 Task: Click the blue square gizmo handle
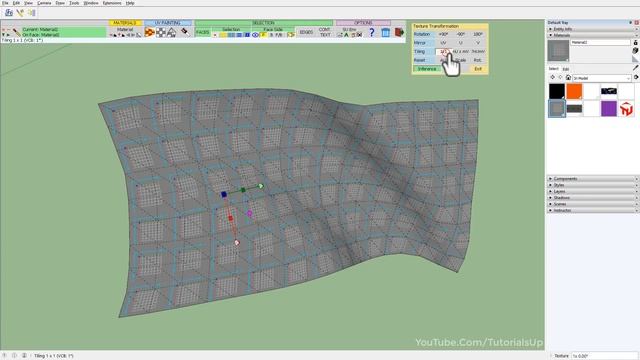224,195
